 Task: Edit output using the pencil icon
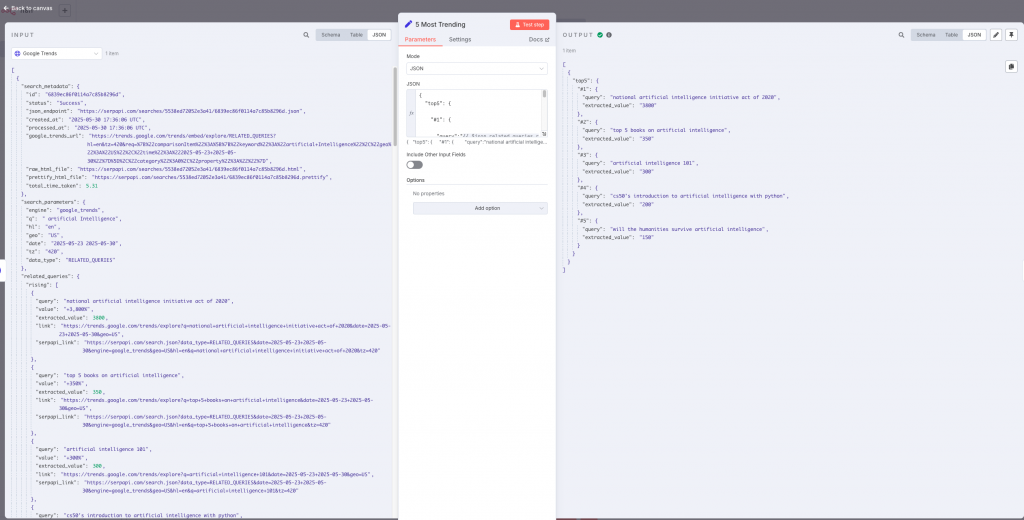click(x=996, y=35)
